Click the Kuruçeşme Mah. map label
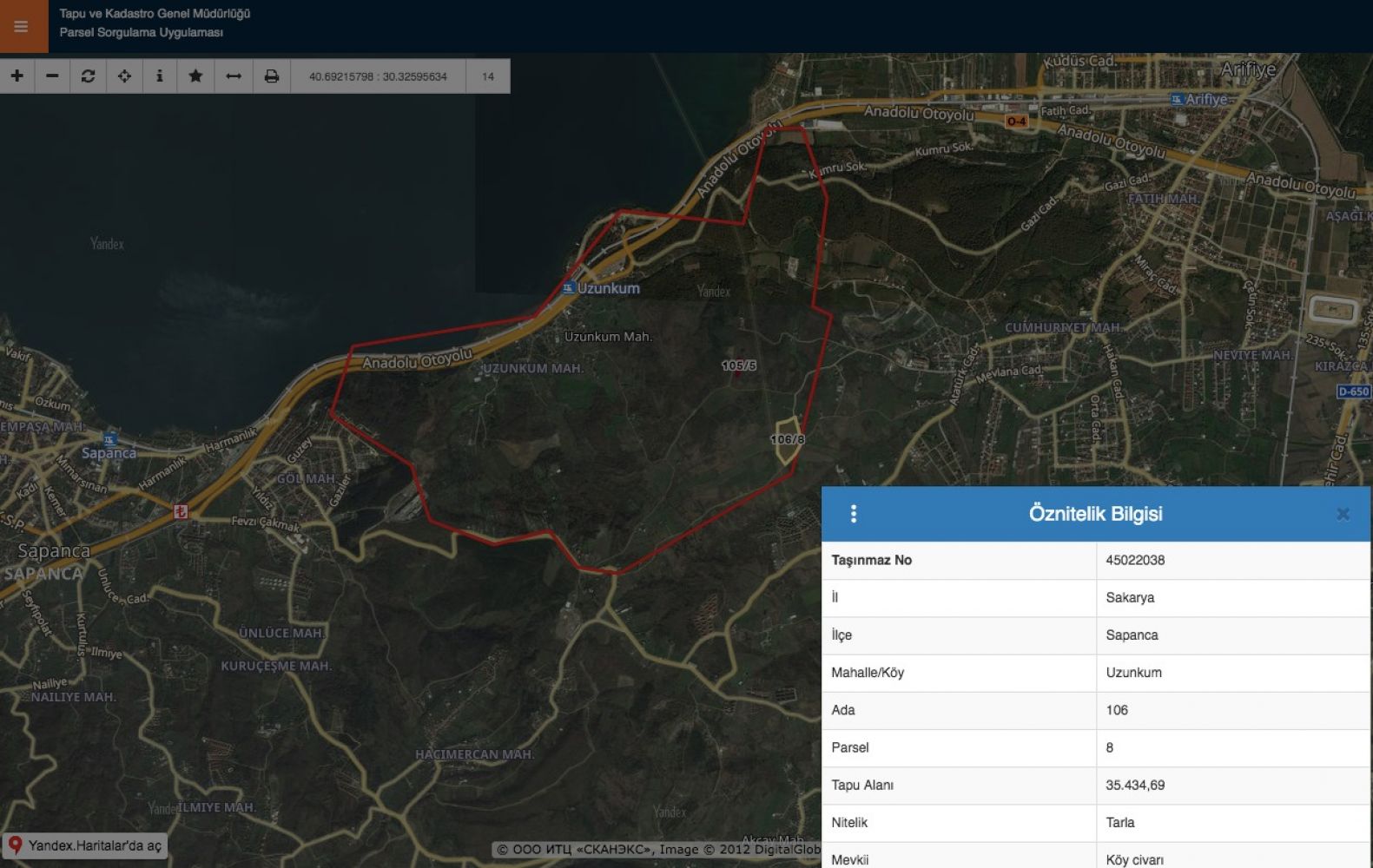 [276, 666]
